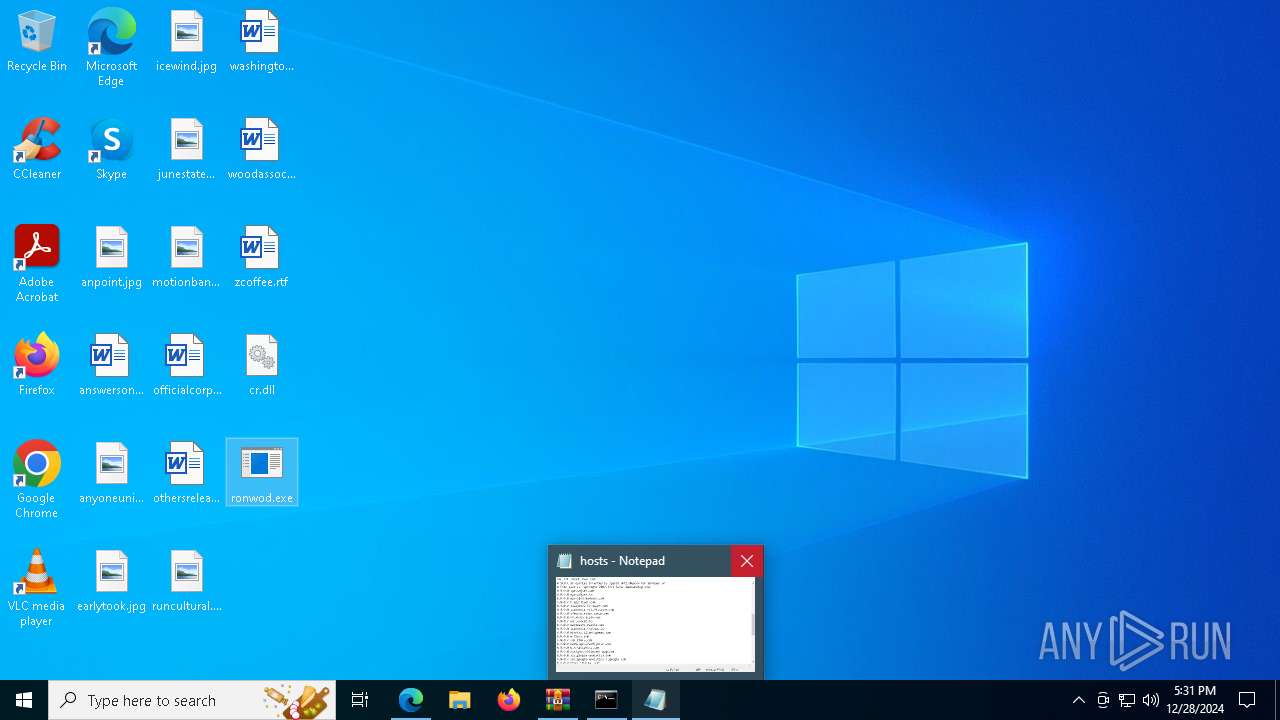Select the junestate... image file icon

tap(187, 150)
